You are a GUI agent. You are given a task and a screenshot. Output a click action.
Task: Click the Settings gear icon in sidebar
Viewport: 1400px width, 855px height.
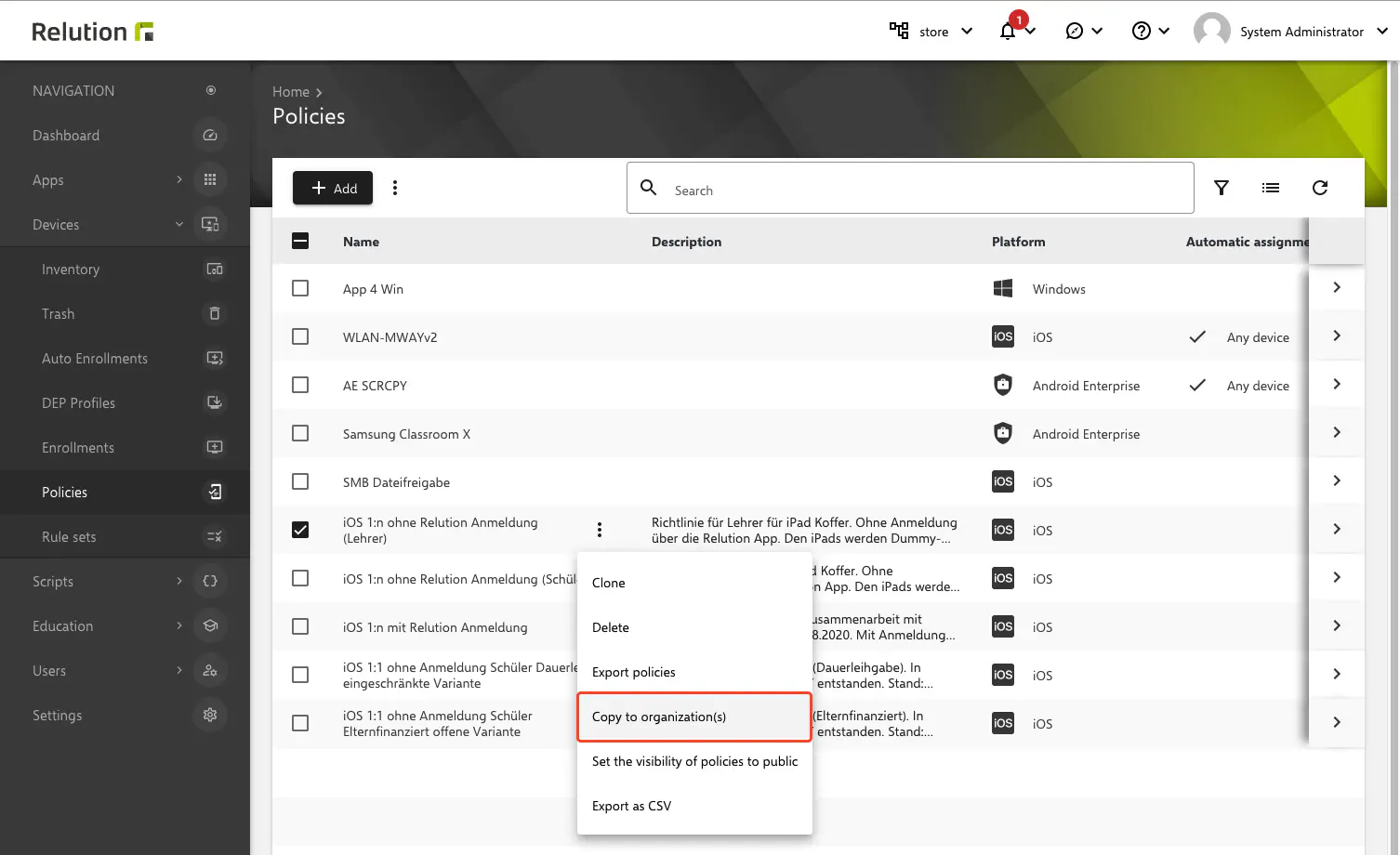[x=210, y=716]
